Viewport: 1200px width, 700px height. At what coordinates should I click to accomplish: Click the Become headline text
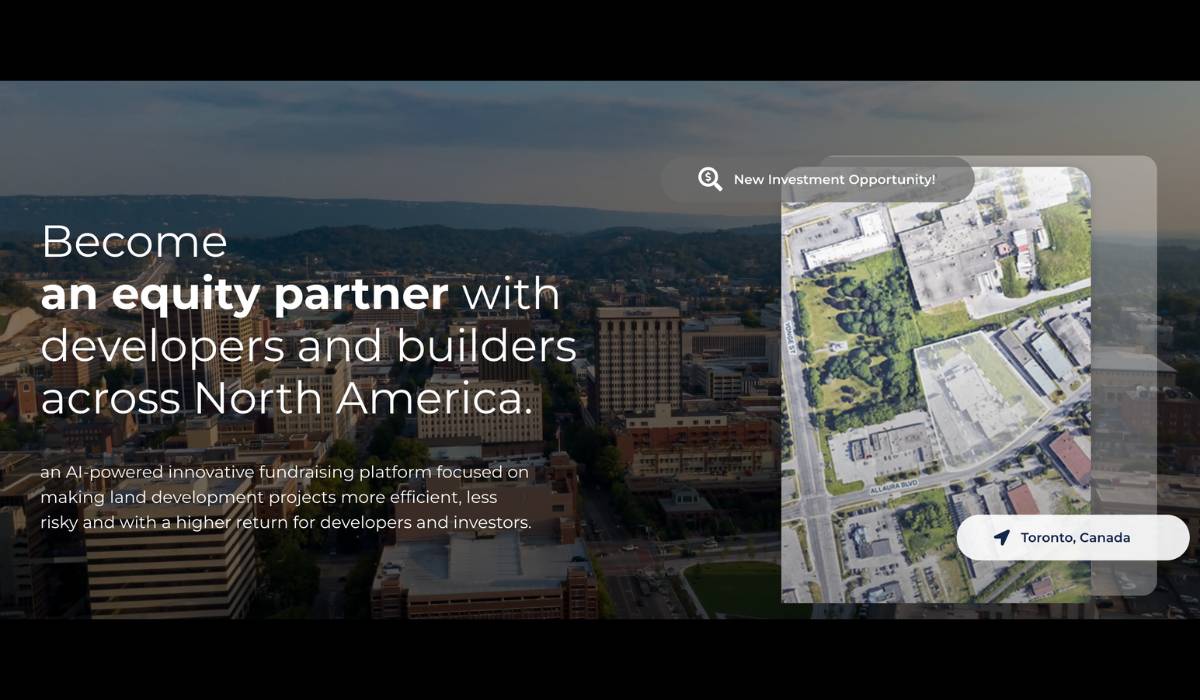(134, 241)
